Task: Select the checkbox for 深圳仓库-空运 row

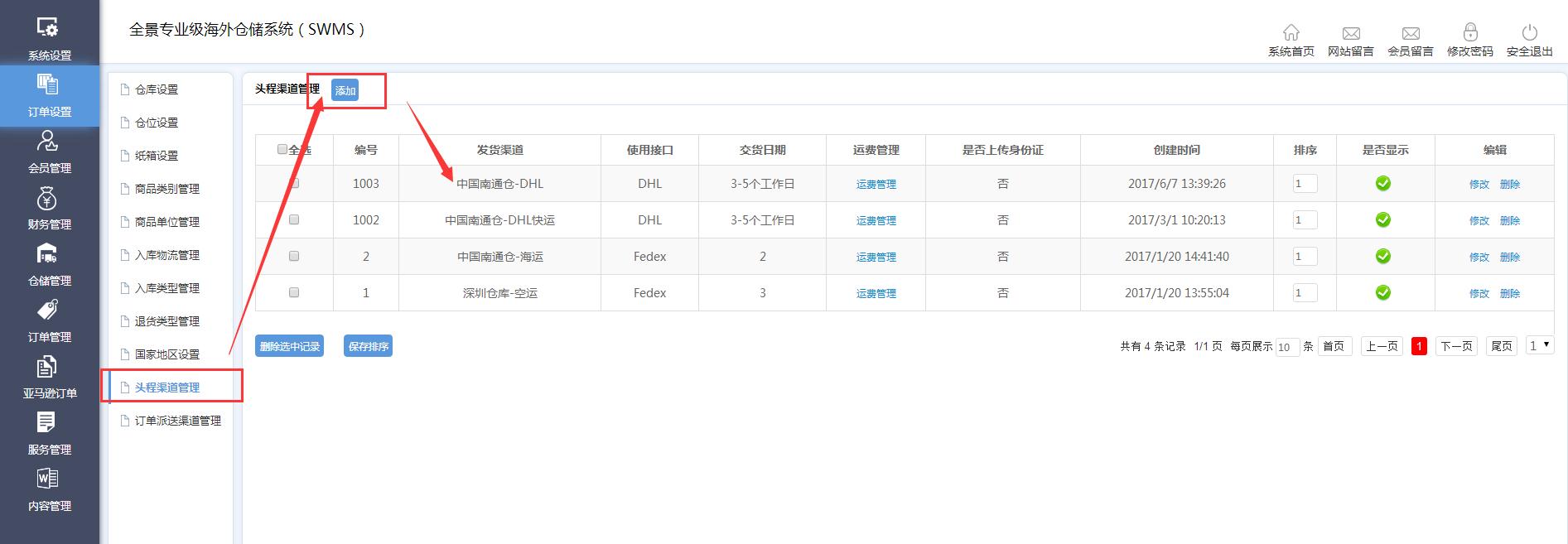Action: (x=294, y=293)
